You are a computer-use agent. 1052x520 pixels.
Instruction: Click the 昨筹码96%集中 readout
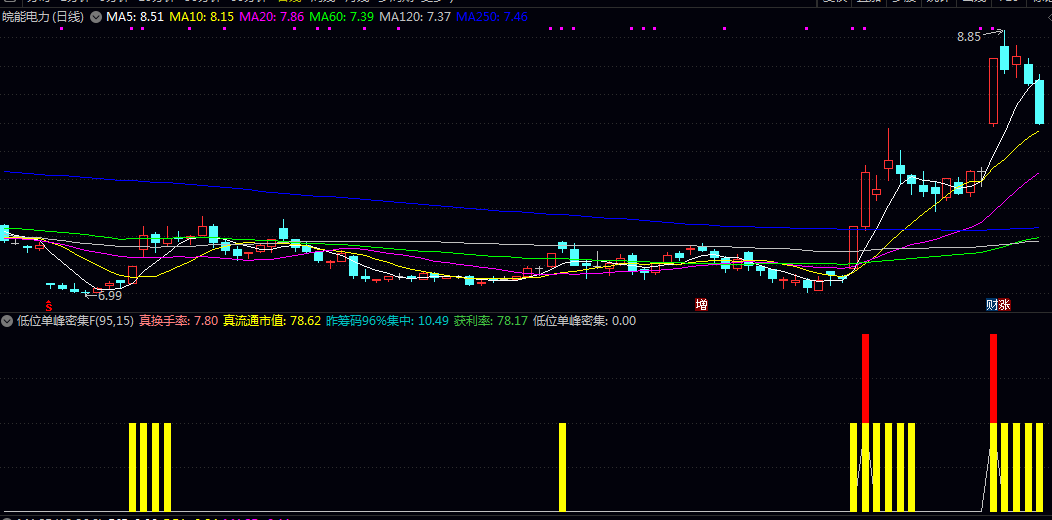387,321
